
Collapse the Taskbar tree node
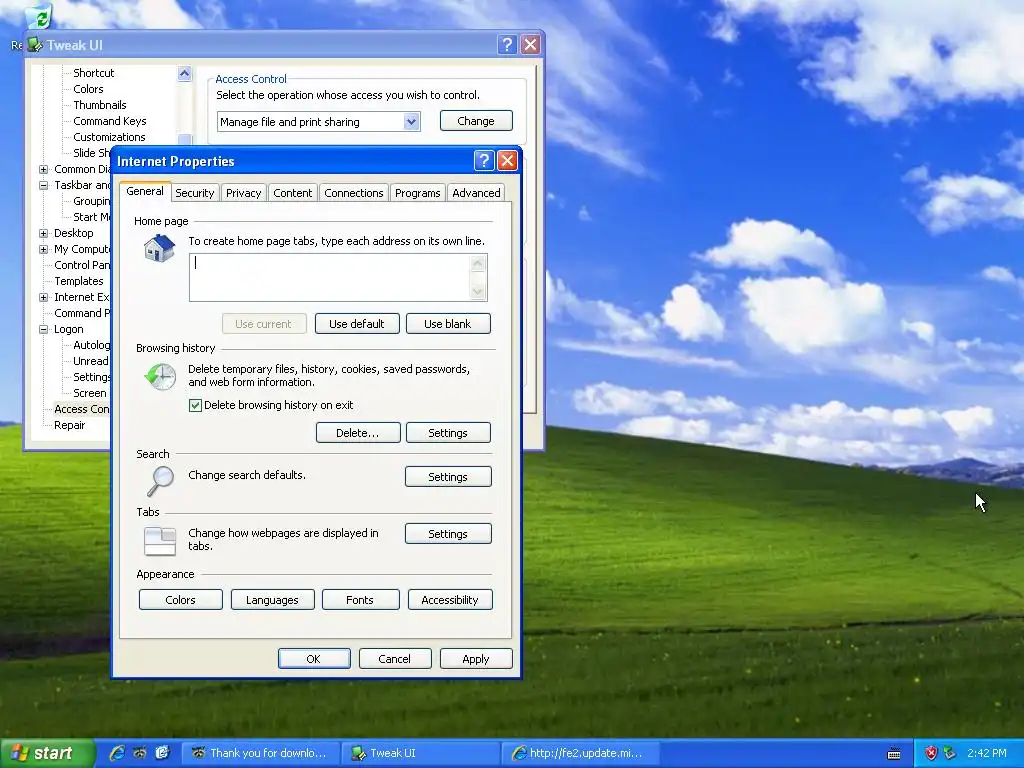click(x=44, y=185)
